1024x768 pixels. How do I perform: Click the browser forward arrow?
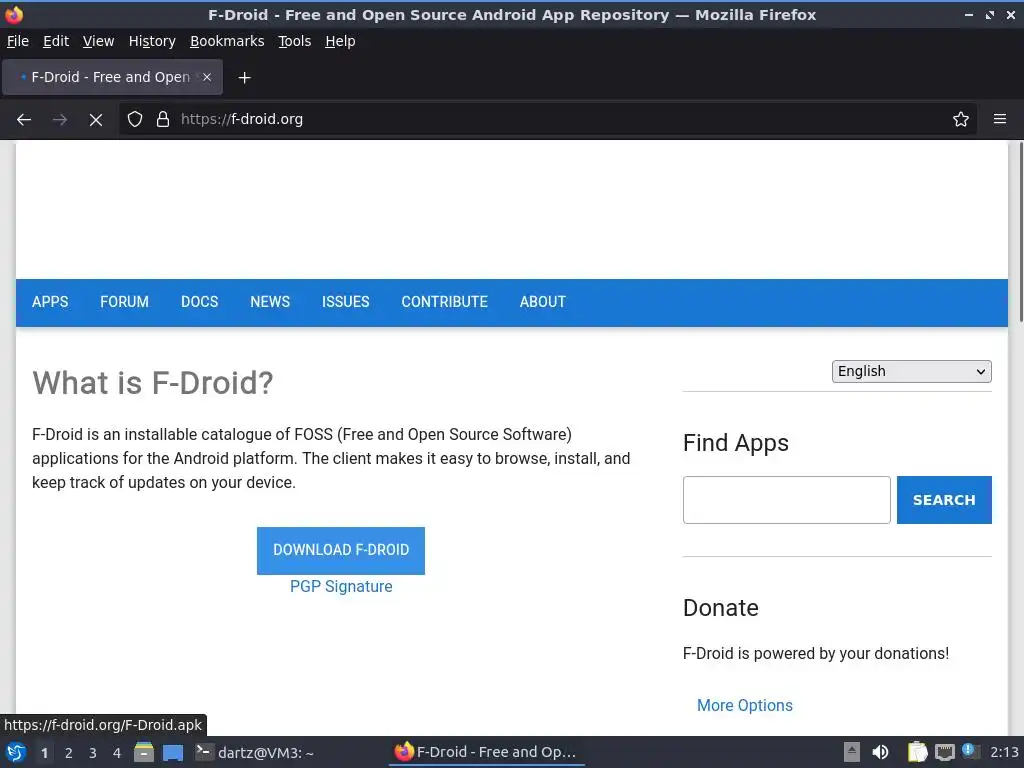(x=59, y=120)
